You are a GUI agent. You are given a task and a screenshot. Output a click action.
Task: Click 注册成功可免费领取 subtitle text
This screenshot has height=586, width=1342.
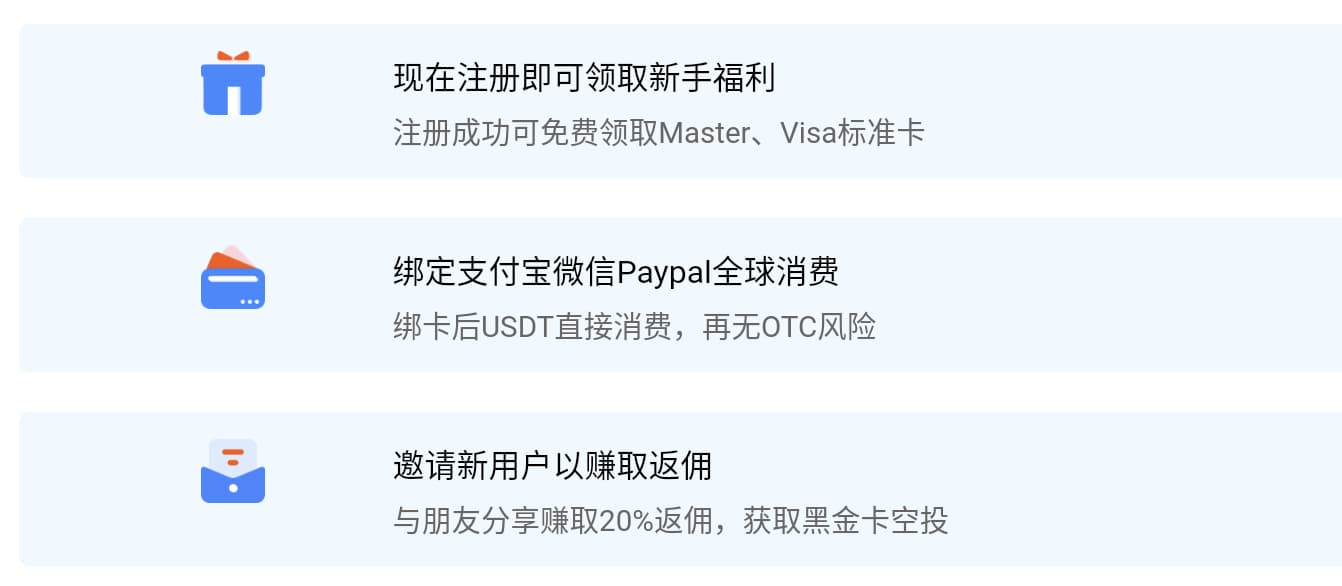pos(526,133)
